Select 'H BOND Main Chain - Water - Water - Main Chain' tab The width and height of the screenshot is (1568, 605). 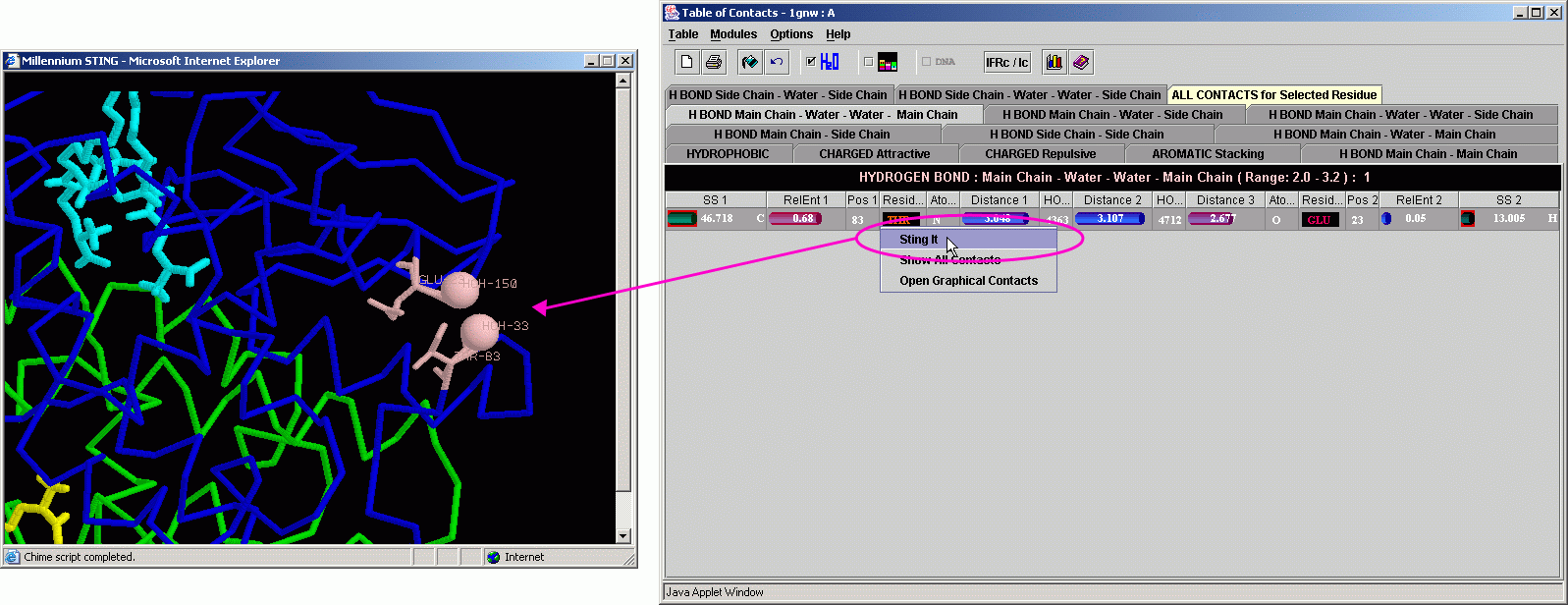(823, 115)
